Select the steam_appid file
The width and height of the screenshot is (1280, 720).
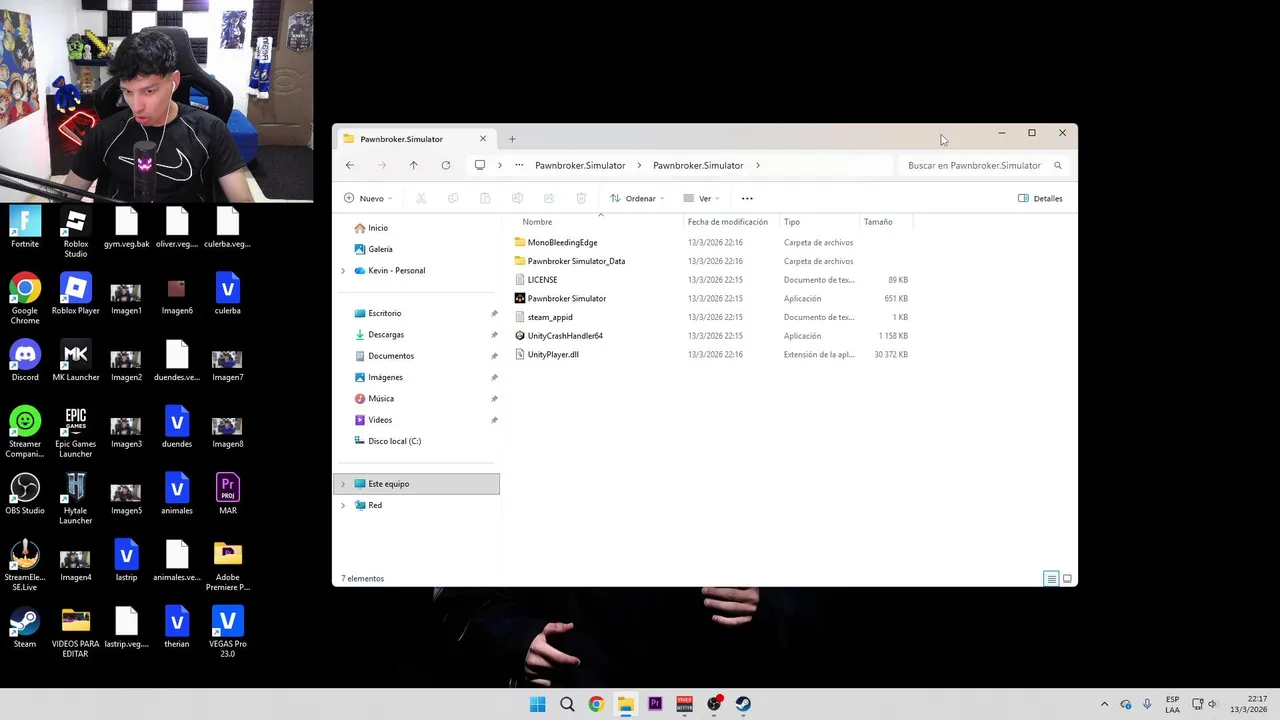coord(550,317)
